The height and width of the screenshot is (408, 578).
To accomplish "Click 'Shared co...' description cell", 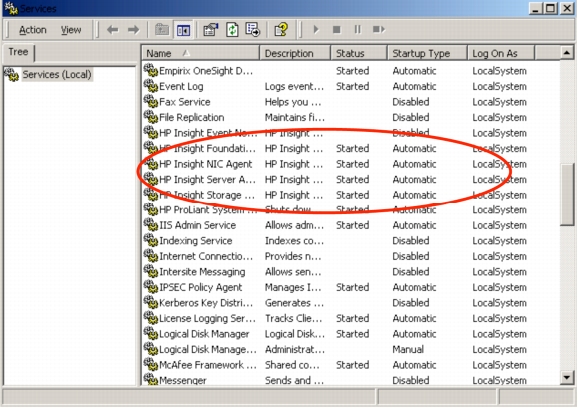I will [x=292, y=365].
